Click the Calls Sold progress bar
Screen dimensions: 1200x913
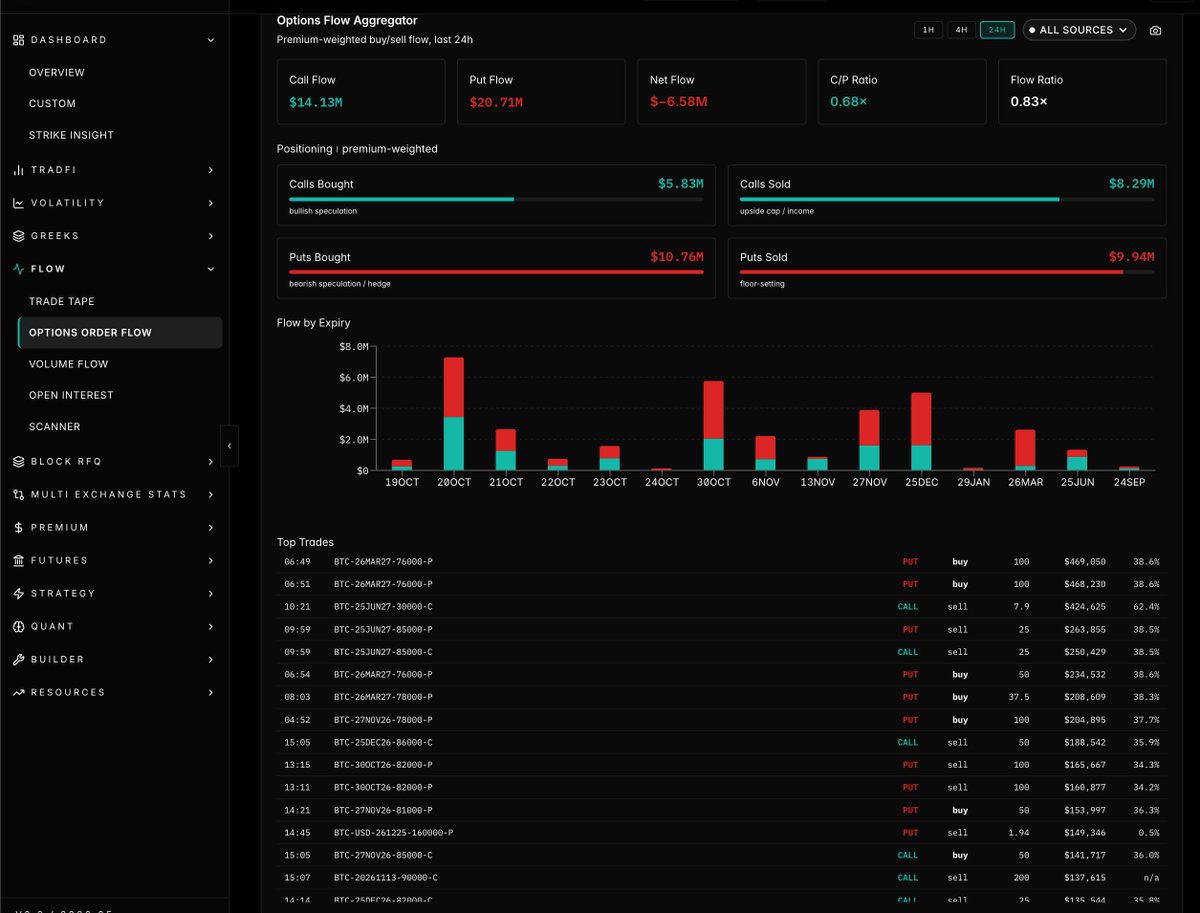click(x=947, y=199)
